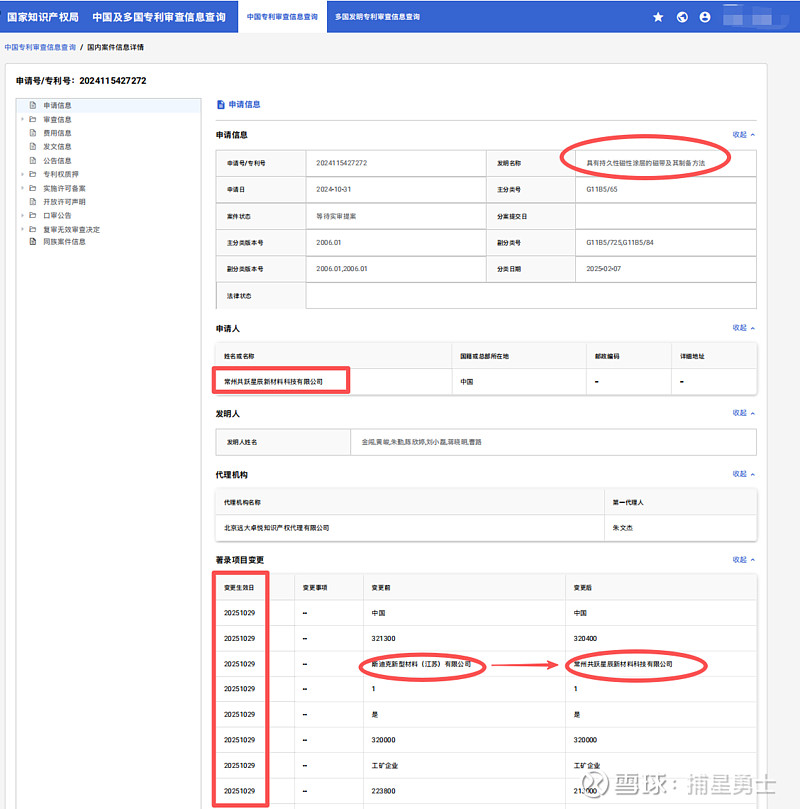The image size is (800, 809).
Task: Click the star favorites icon in header
Action: point(658,17)
